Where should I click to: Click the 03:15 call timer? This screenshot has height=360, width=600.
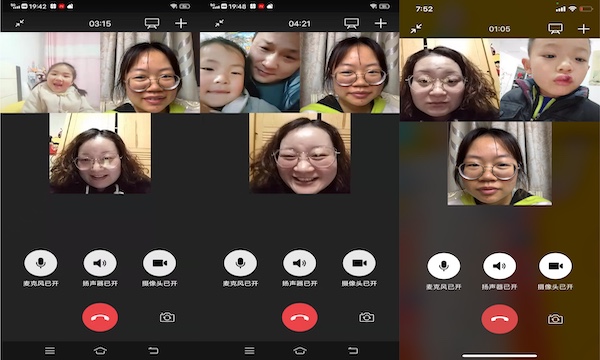pyautogui.click(x=100, y=24)
